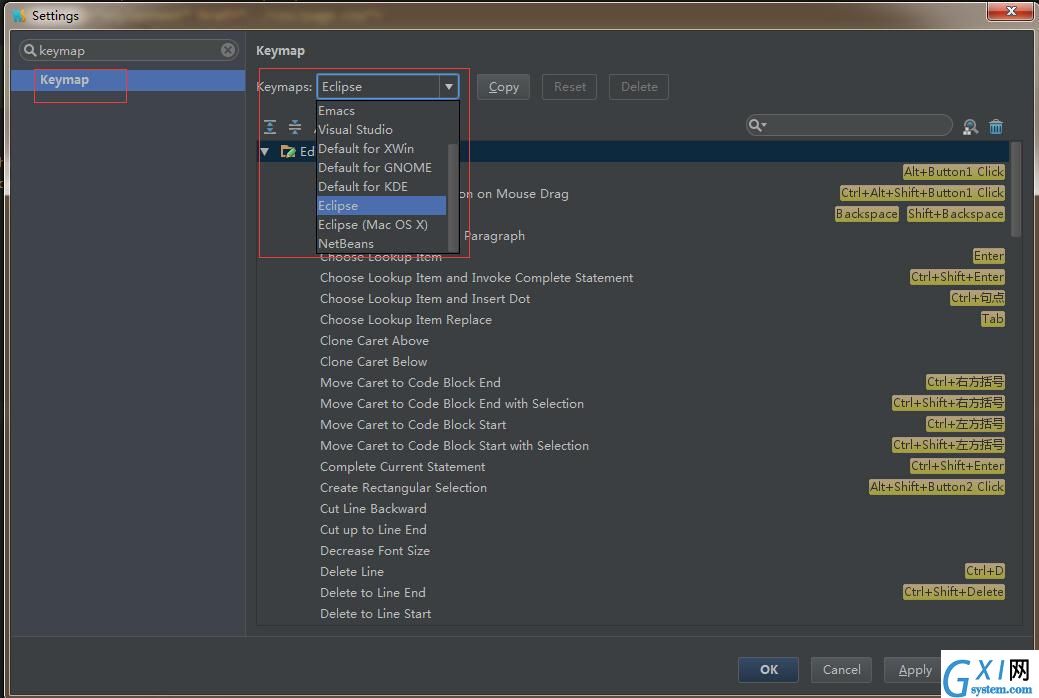Focus the settings search field containing keymap
The width and height of the screenshot is (1039, 698).
128,50
